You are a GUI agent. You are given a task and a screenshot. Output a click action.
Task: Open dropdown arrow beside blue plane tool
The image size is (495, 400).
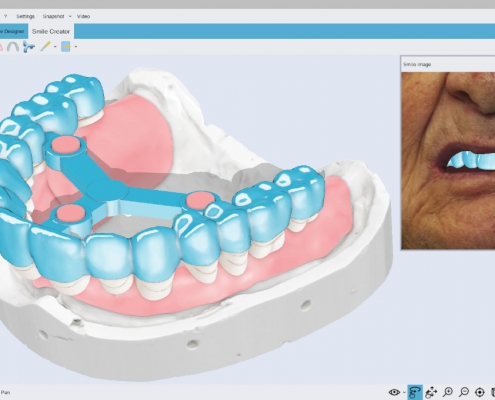pos(76,47)
